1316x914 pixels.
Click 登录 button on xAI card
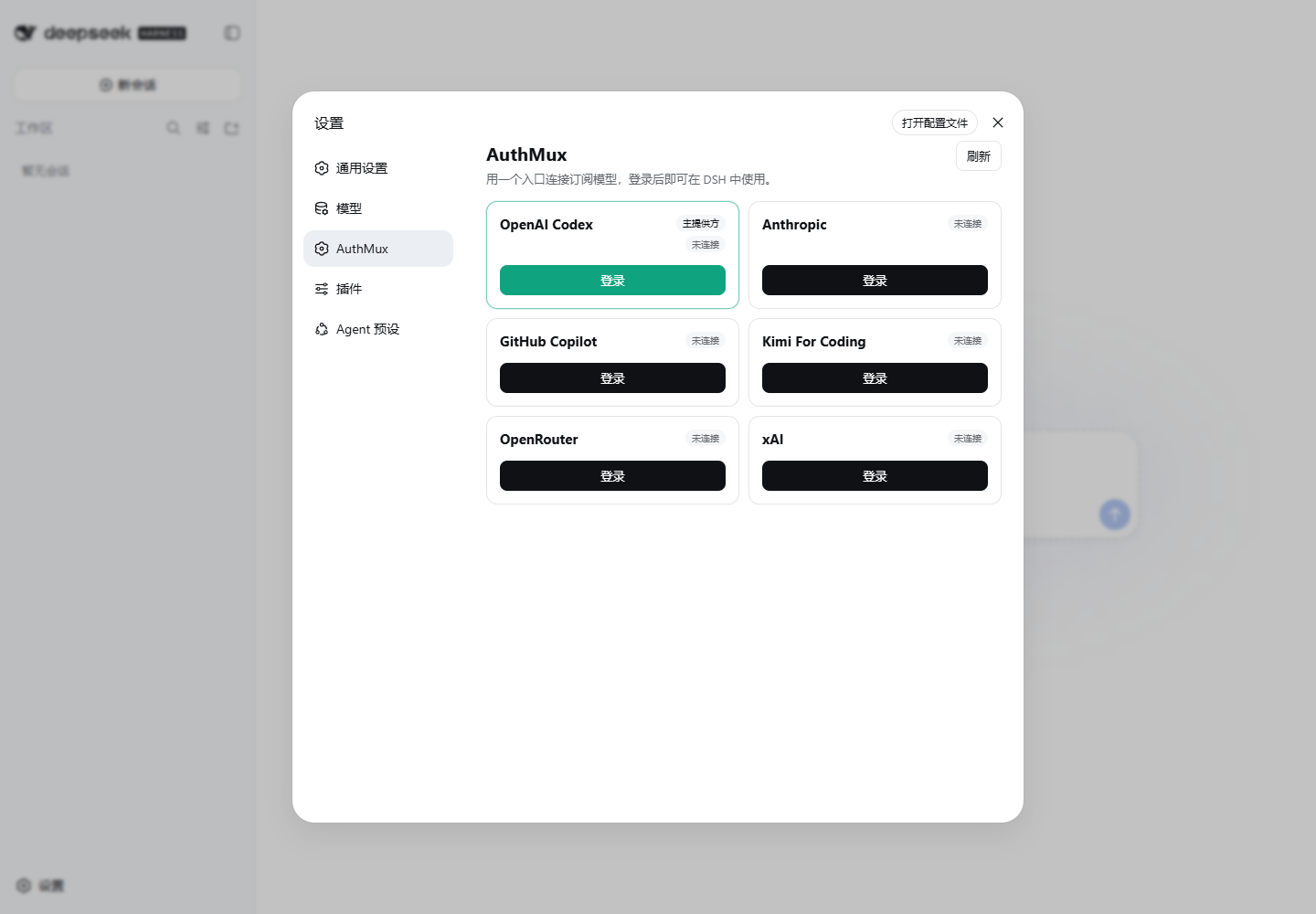click(875, 476)
